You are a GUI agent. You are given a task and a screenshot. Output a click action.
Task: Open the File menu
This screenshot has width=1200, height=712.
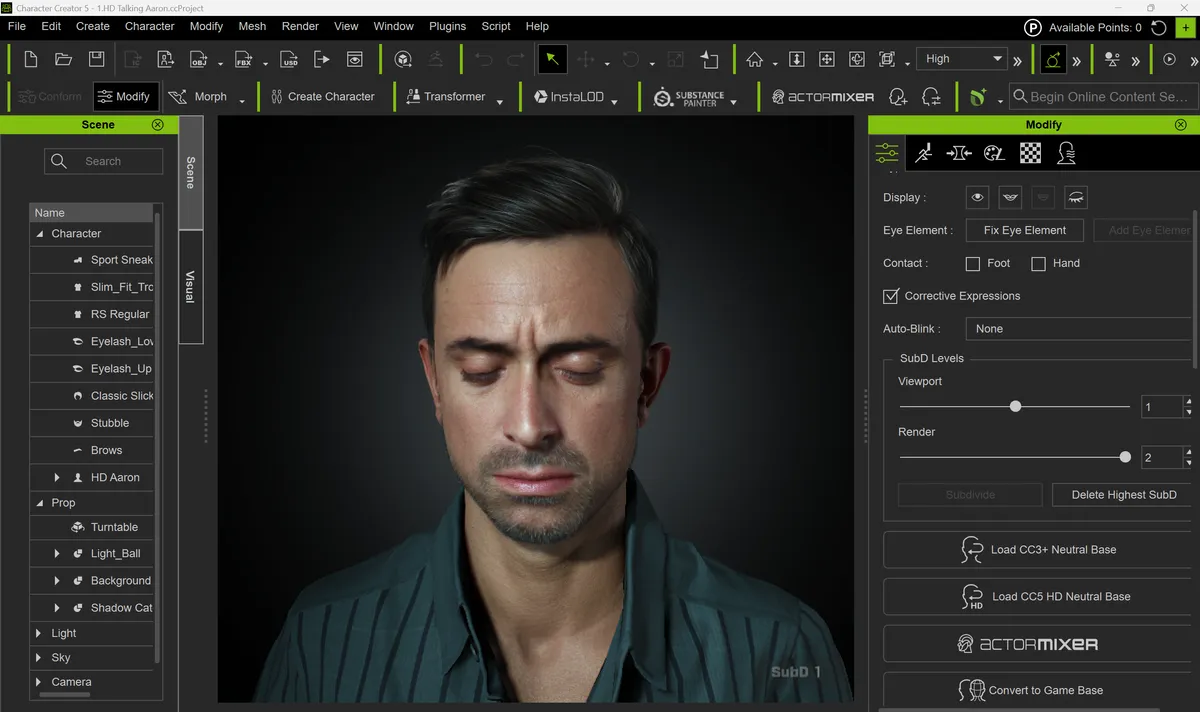pos(17,26)
